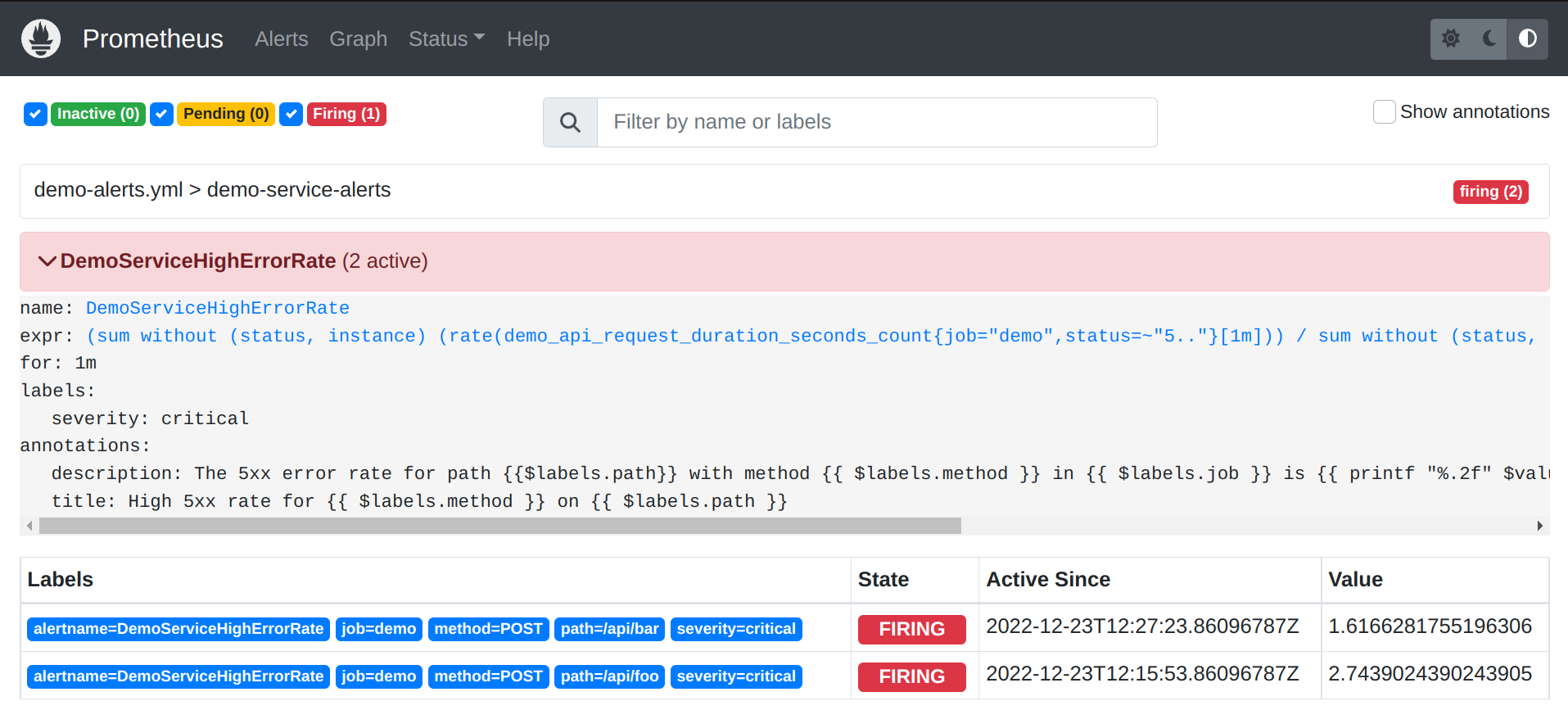Open the Status dropdown menu
Viewport: 1568px width, 719px height.
(x=446, y=38)
